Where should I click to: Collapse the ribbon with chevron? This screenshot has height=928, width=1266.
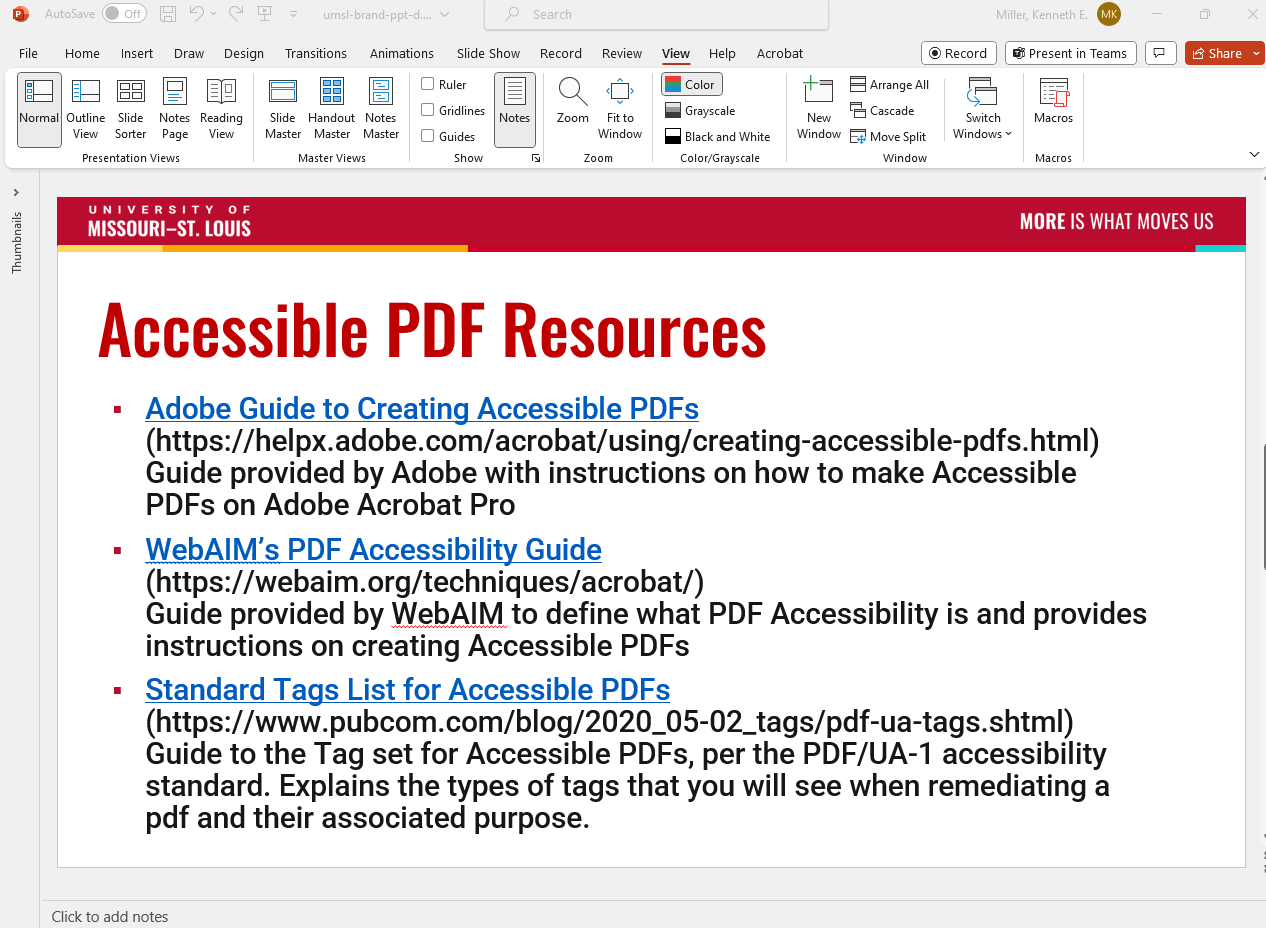pos(1254,154)
